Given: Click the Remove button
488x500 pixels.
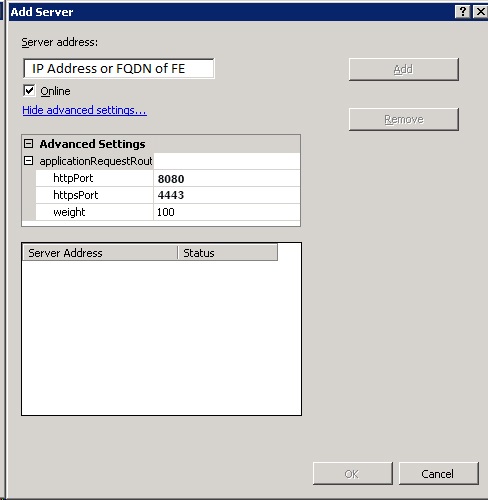Looking at the screenshot, I should click(x=404, y=119).
